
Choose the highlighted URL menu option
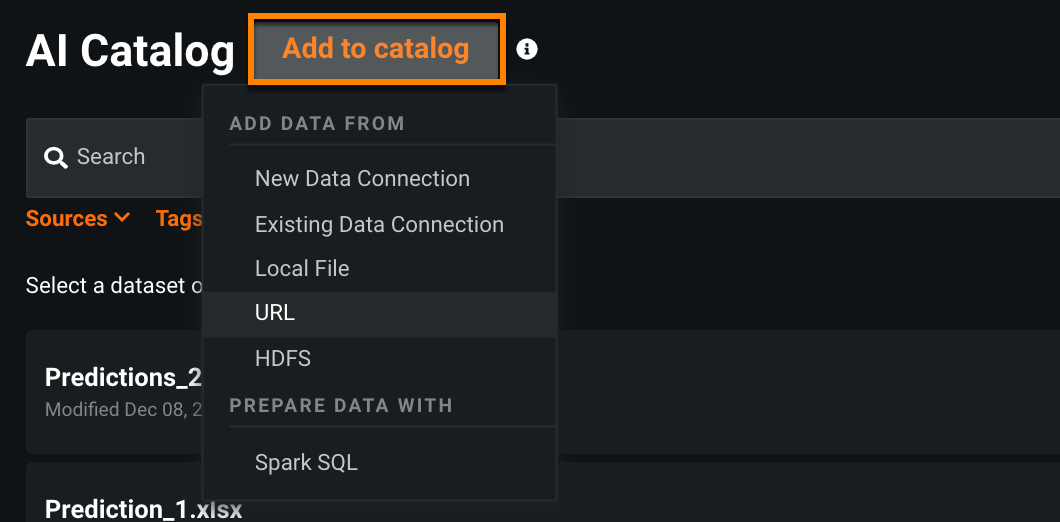[x=275, y=313]
